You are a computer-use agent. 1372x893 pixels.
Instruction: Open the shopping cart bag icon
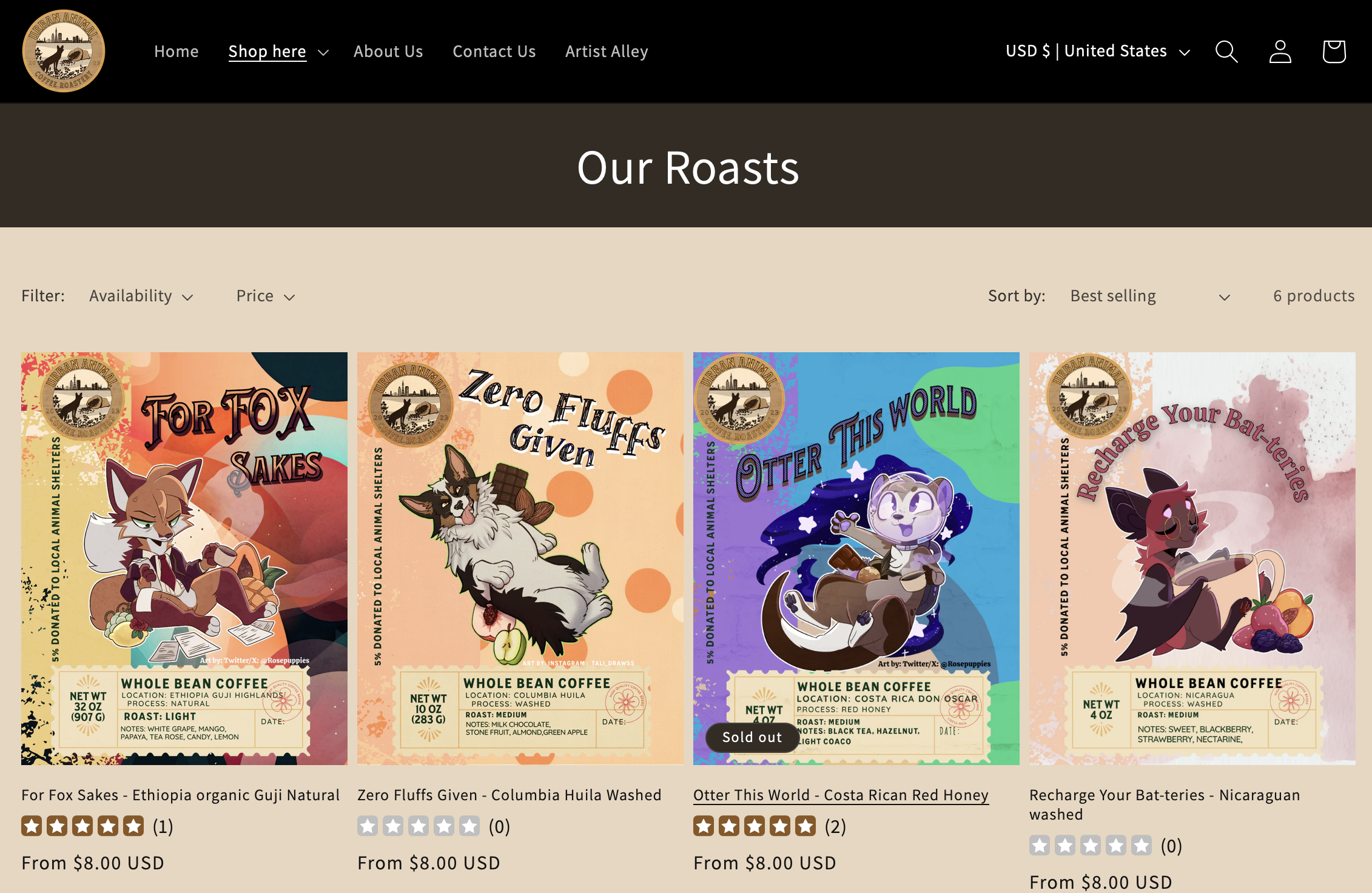tap(1333, 52)
